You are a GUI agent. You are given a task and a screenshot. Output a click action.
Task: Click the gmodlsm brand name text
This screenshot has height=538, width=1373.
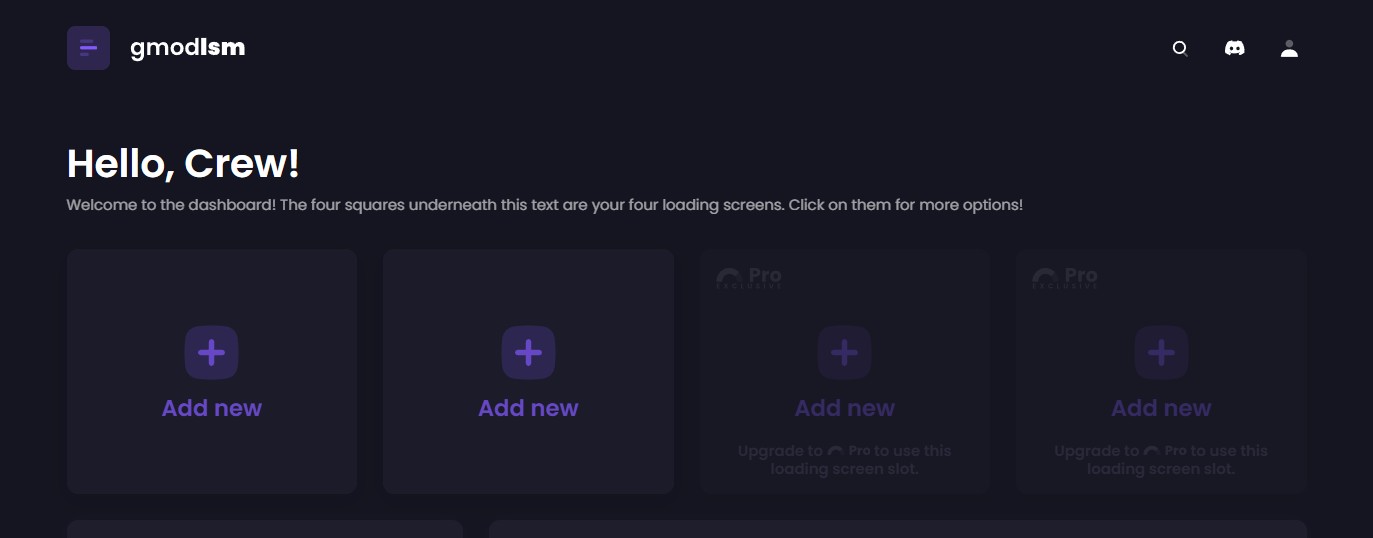[x=187, y=47]
